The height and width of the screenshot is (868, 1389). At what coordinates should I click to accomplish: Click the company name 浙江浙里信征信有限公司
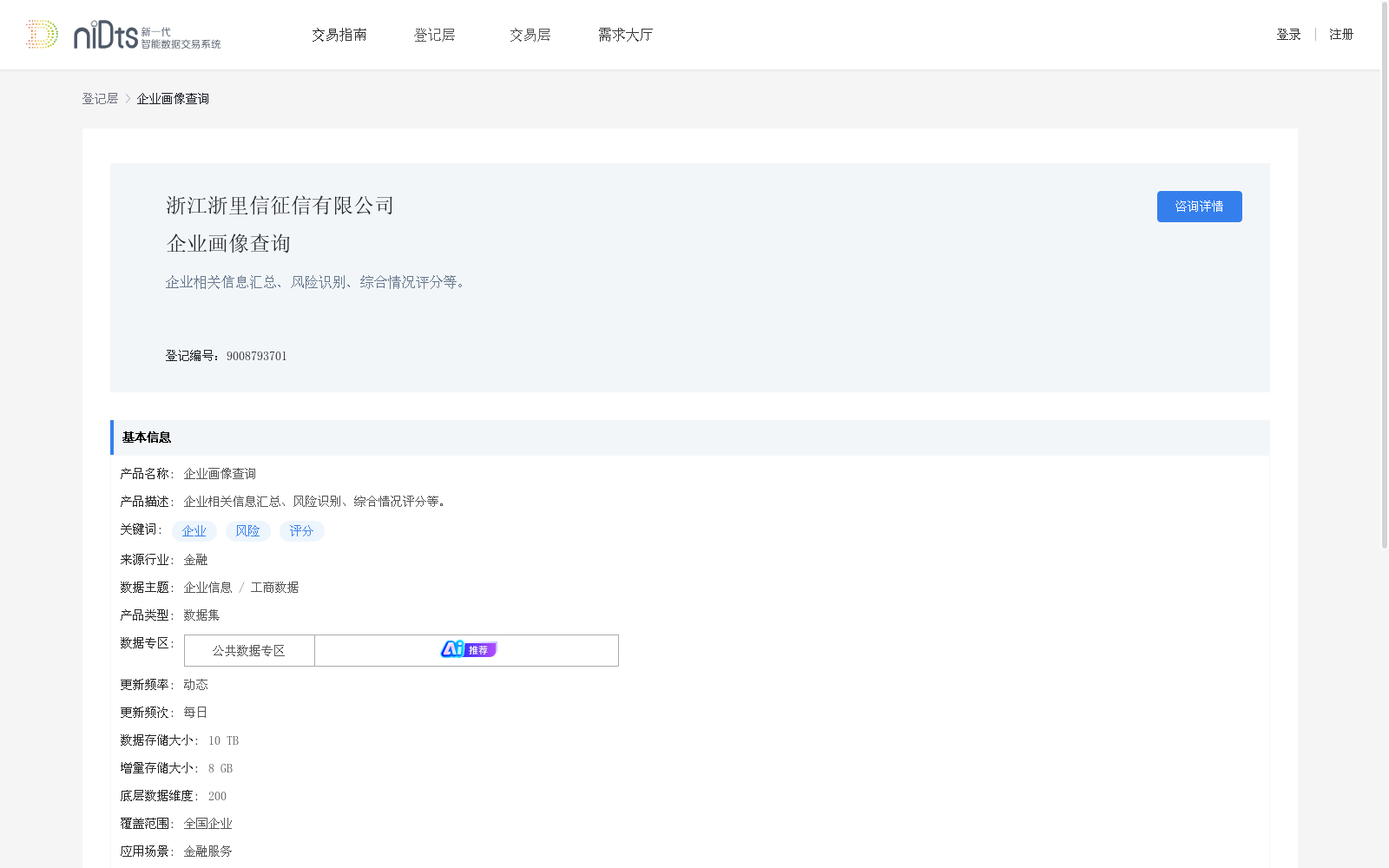point(280,206)
